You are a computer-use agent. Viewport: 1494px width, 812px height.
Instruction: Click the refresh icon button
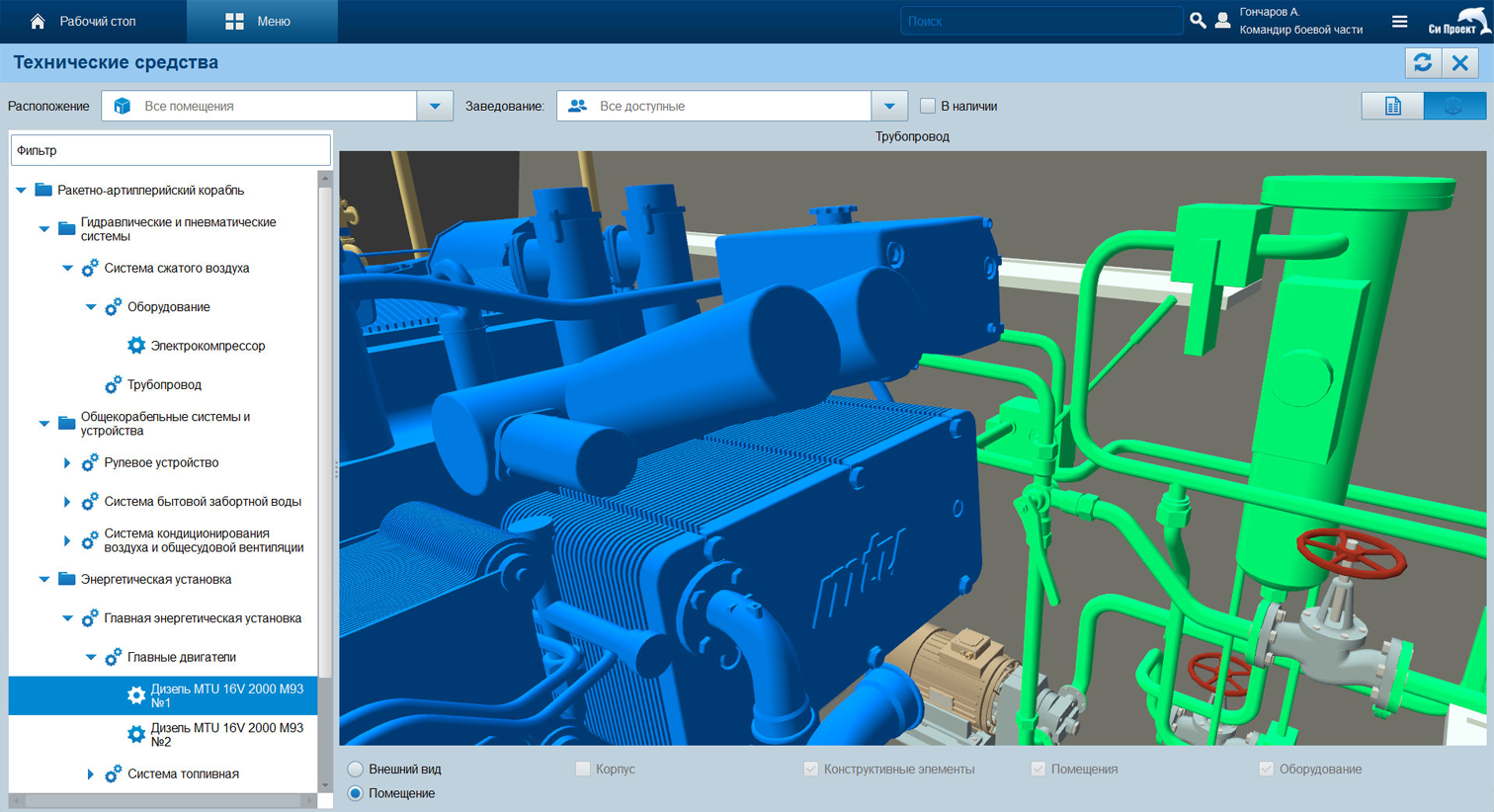1423,62
